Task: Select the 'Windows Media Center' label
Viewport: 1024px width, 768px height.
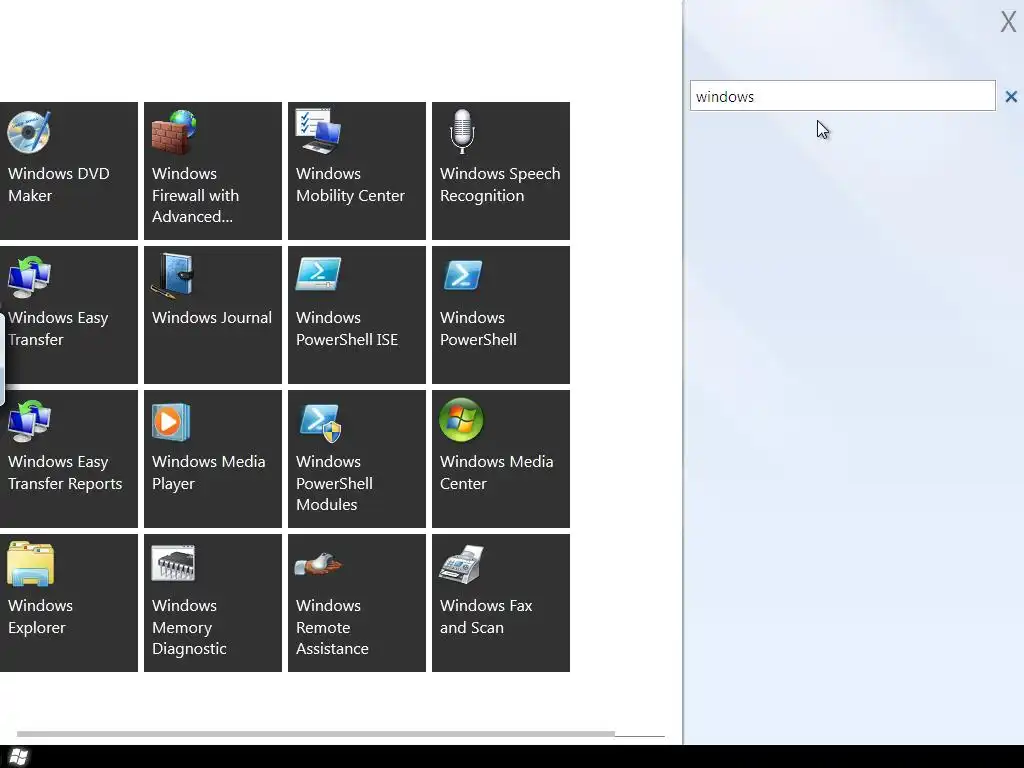Action: [496, 472]
